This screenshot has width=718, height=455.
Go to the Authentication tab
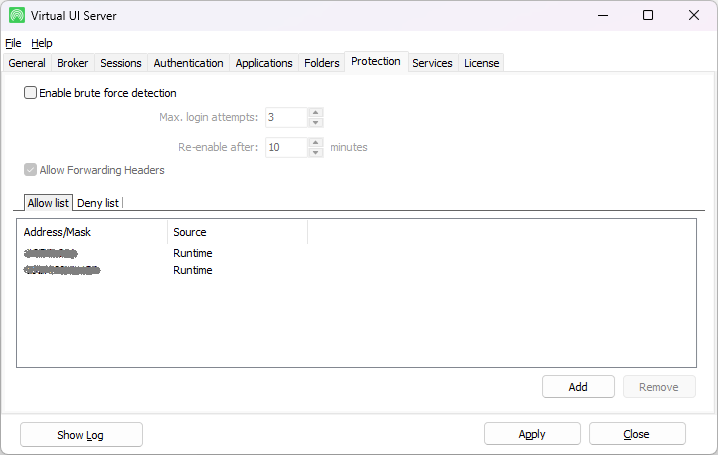[x=188, y=63]
